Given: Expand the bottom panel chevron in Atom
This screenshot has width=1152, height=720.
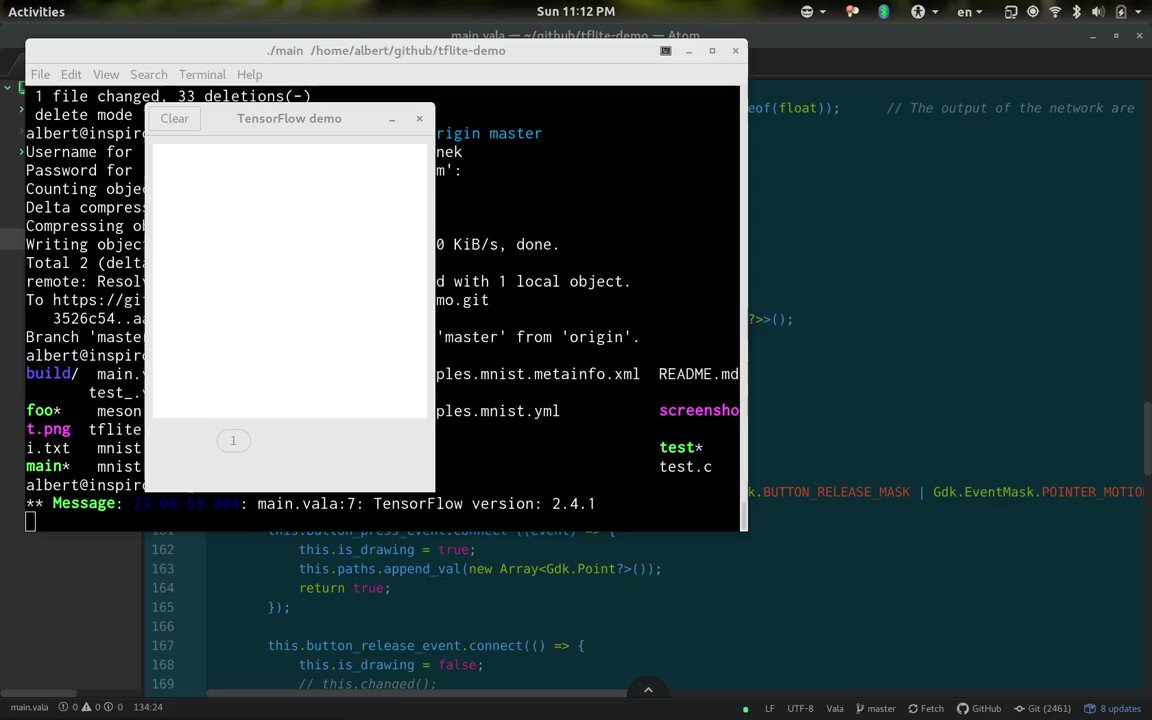Looking at the screenshot, I should click(648, 689).
